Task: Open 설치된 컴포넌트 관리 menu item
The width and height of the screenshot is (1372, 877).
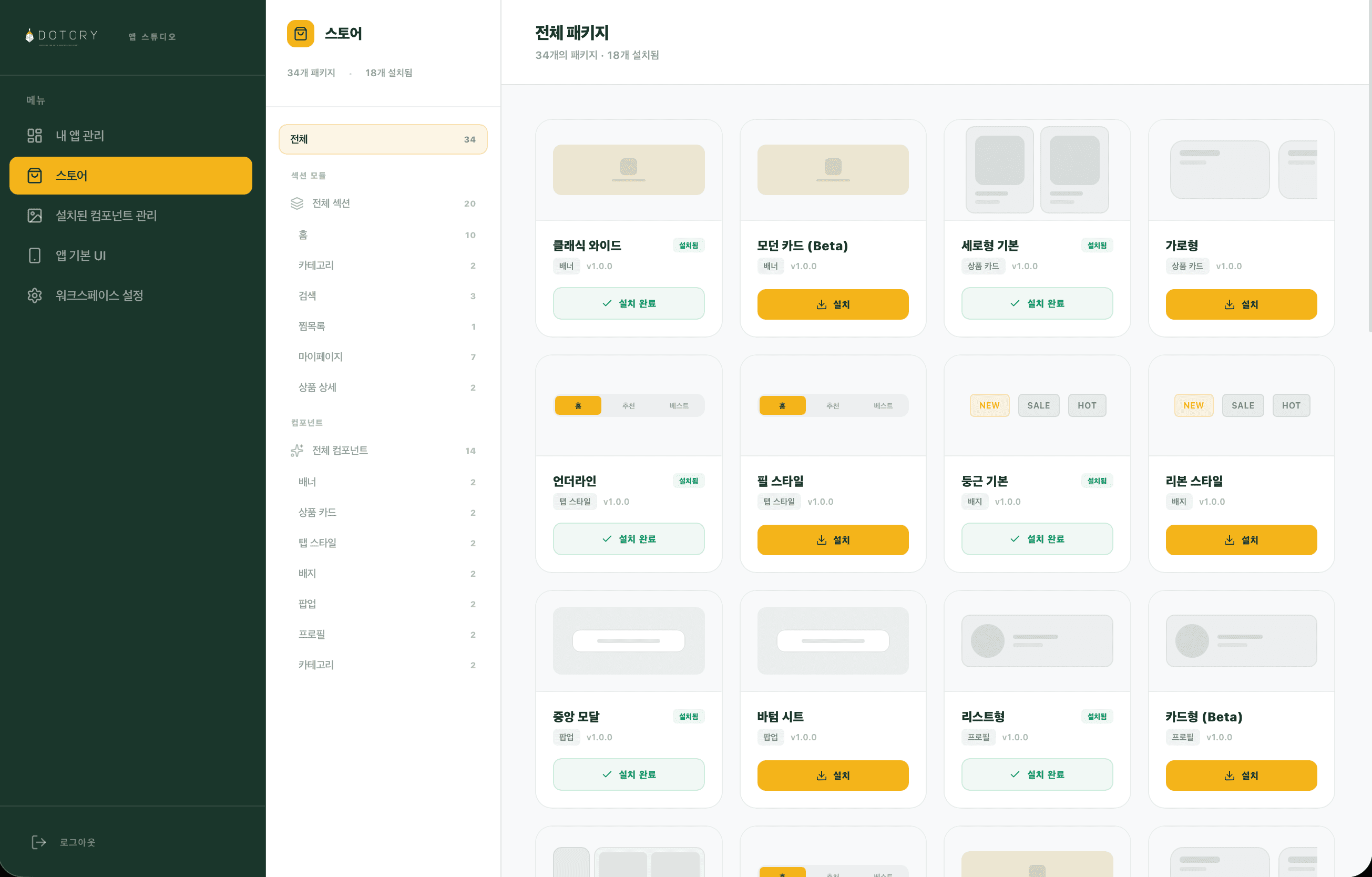Action: [131, 216]
